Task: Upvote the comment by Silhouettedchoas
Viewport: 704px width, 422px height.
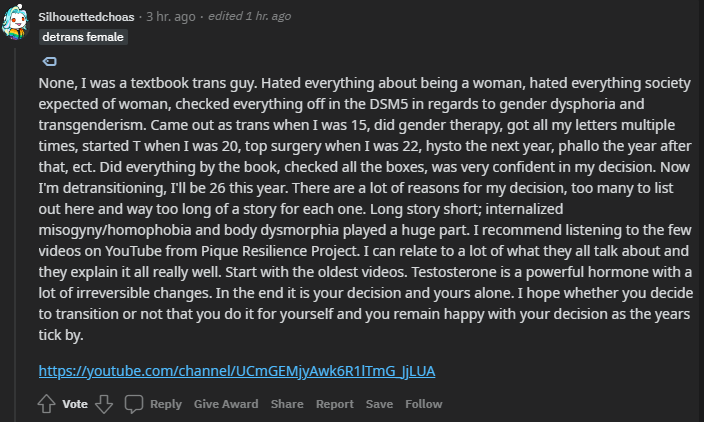Action: [x=46, y=404]
